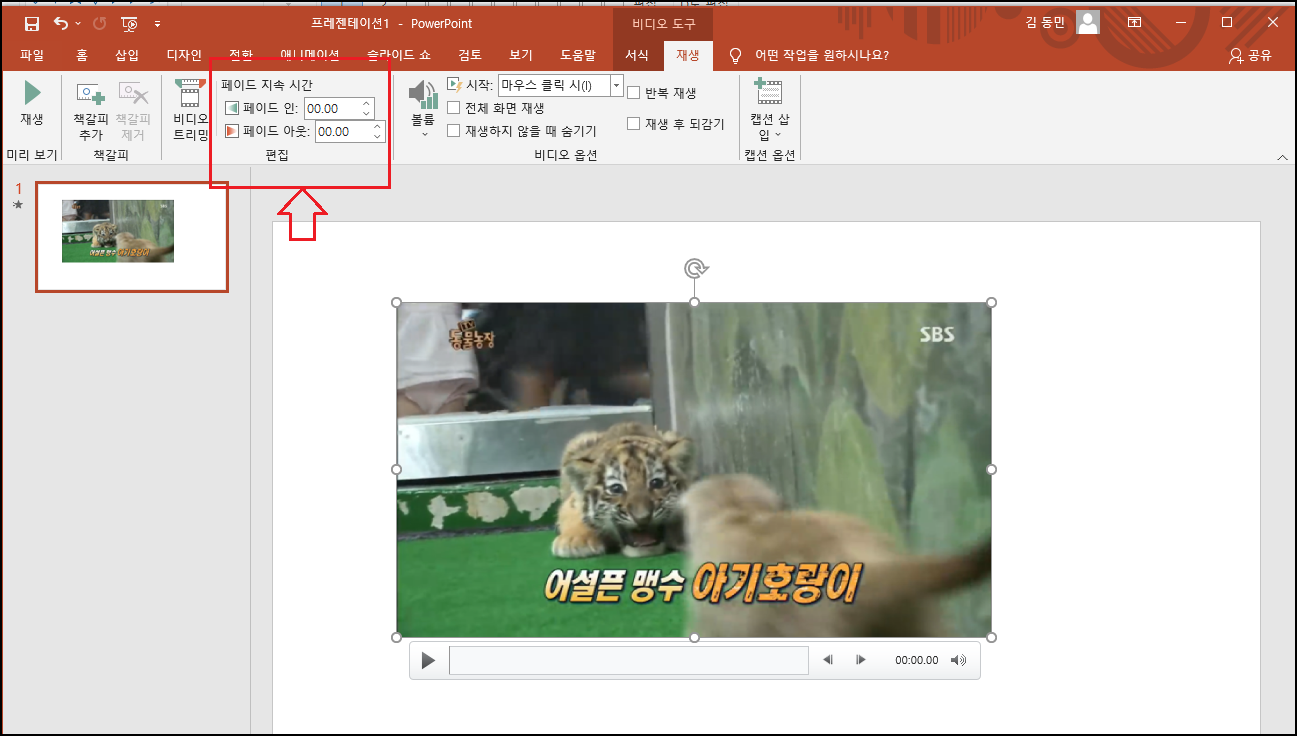
Task: Click the lightbulb Tell Me icon
Action: pyautogui.click(x=736, y=55)
